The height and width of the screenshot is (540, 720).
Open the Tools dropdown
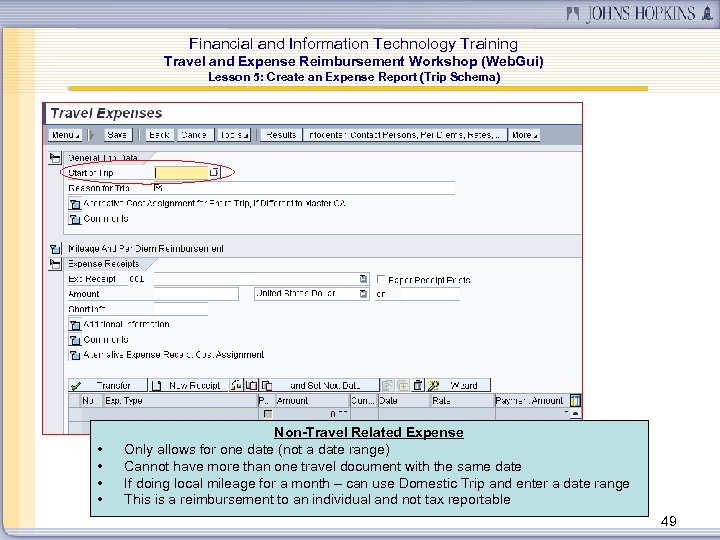tap(234, 135)
